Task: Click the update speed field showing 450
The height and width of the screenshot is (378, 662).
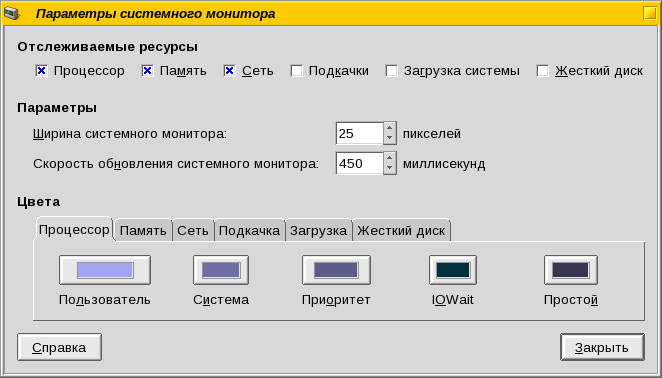Action: click(359, 163)
